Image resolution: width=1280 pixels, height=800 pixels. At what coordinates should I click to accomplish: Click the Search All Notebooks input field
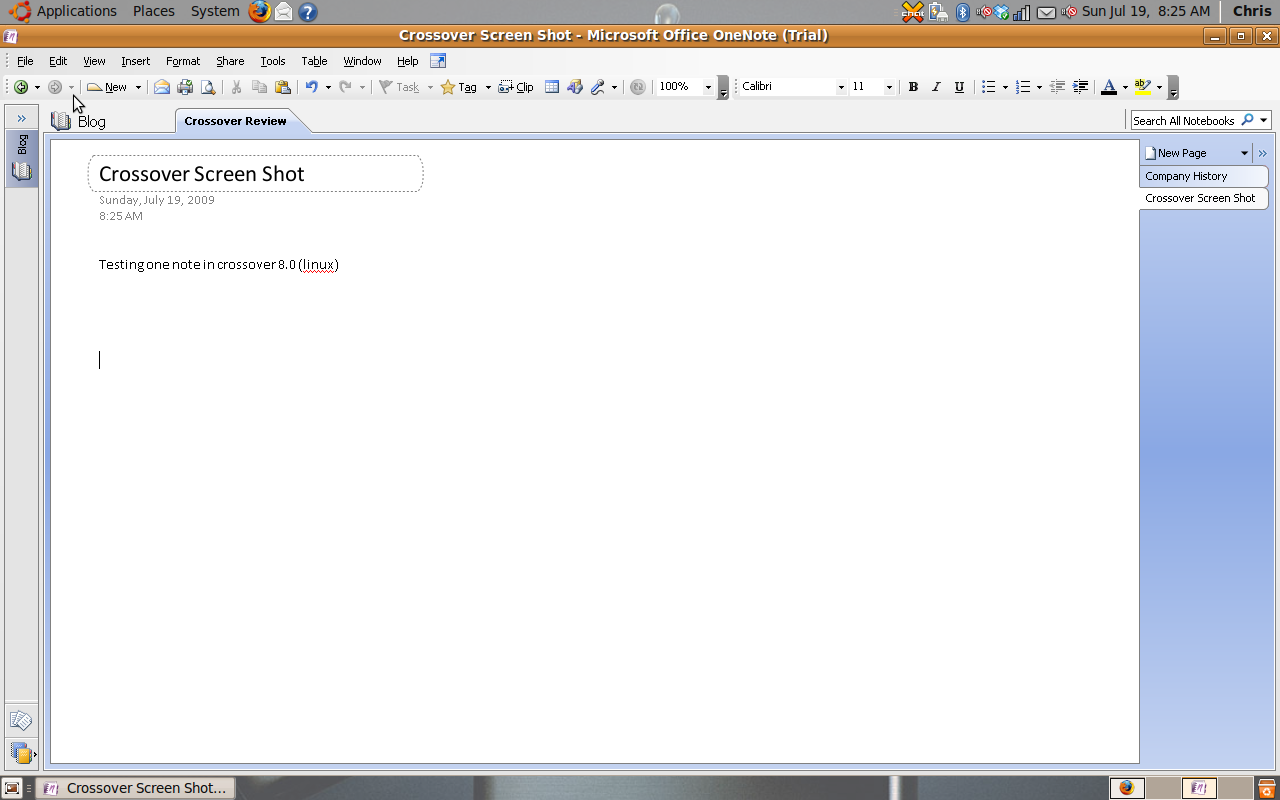1185,120
